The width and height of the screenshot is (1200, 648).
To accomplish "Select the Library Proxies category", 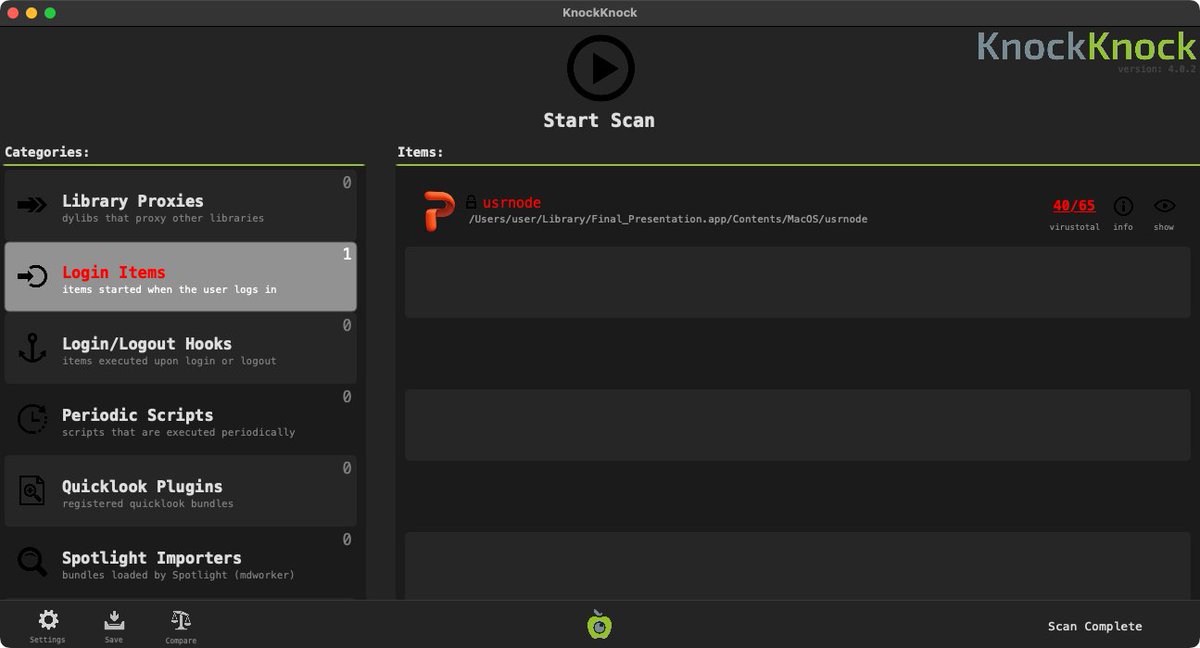I will tap(180, 205).
